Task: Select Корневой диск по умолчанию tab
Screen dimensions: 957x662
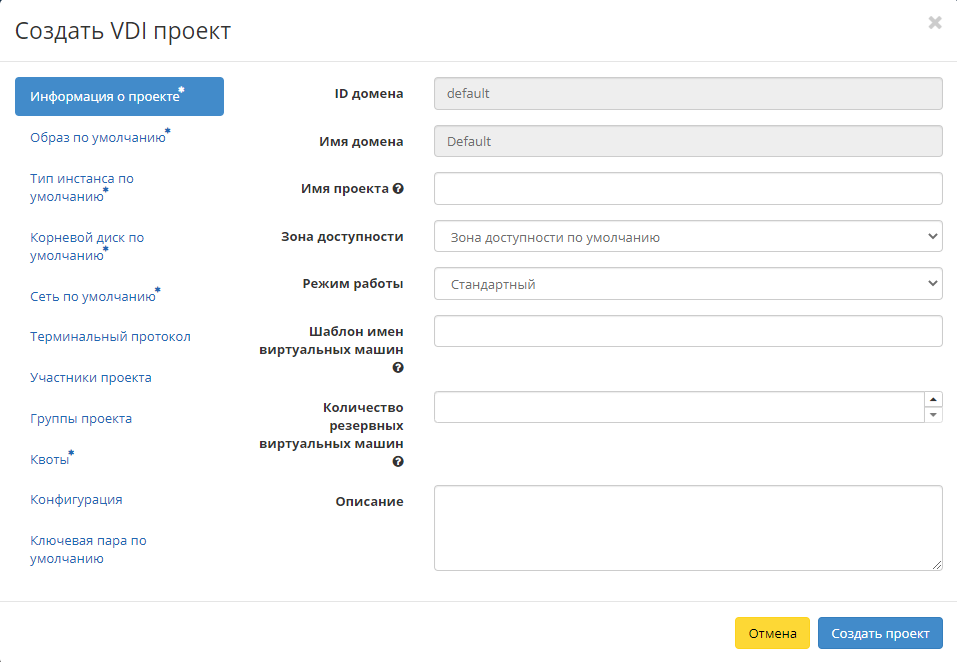Action: pyautogui.click(x=87, y=246)
